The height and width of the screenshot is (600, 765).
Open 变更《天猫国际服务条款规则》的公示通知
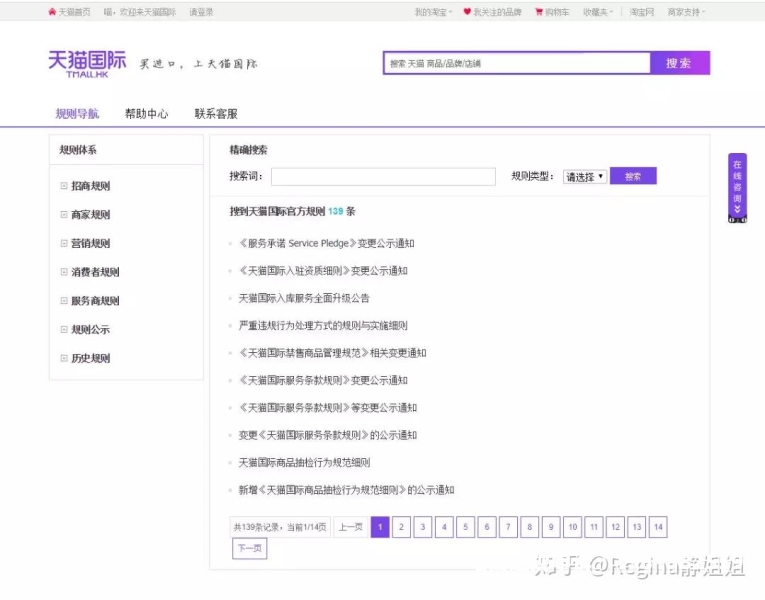[328, 435]
